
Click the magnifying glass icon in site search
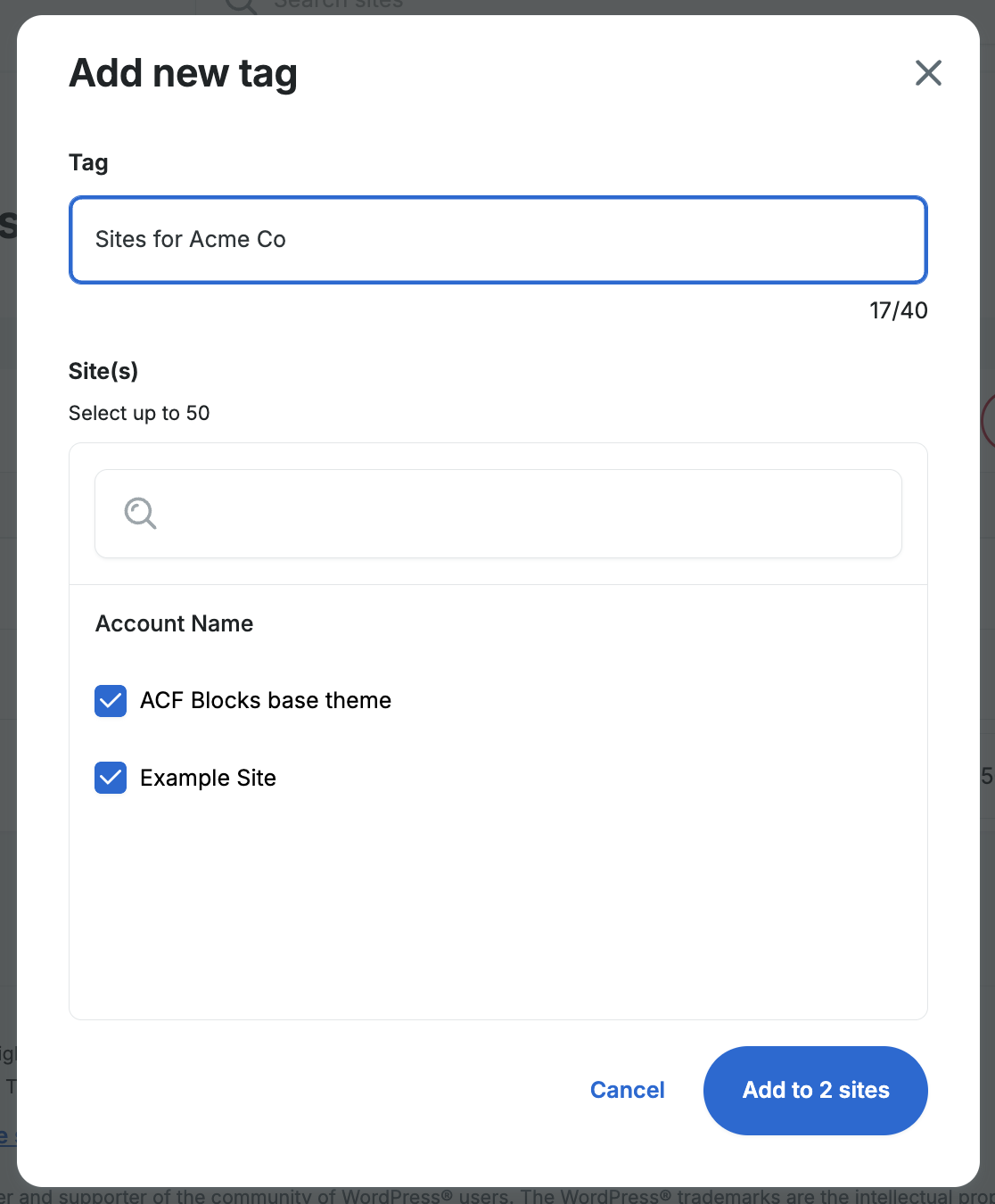tap(140, 514)
